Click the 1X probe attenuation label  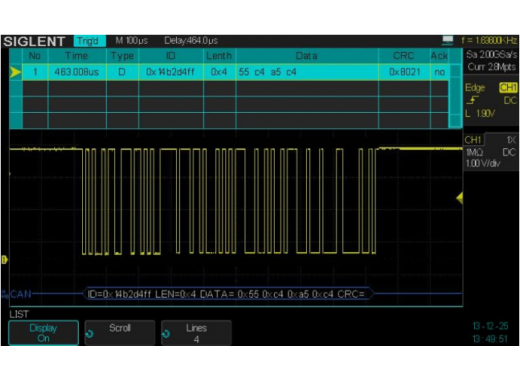point(511,140)
